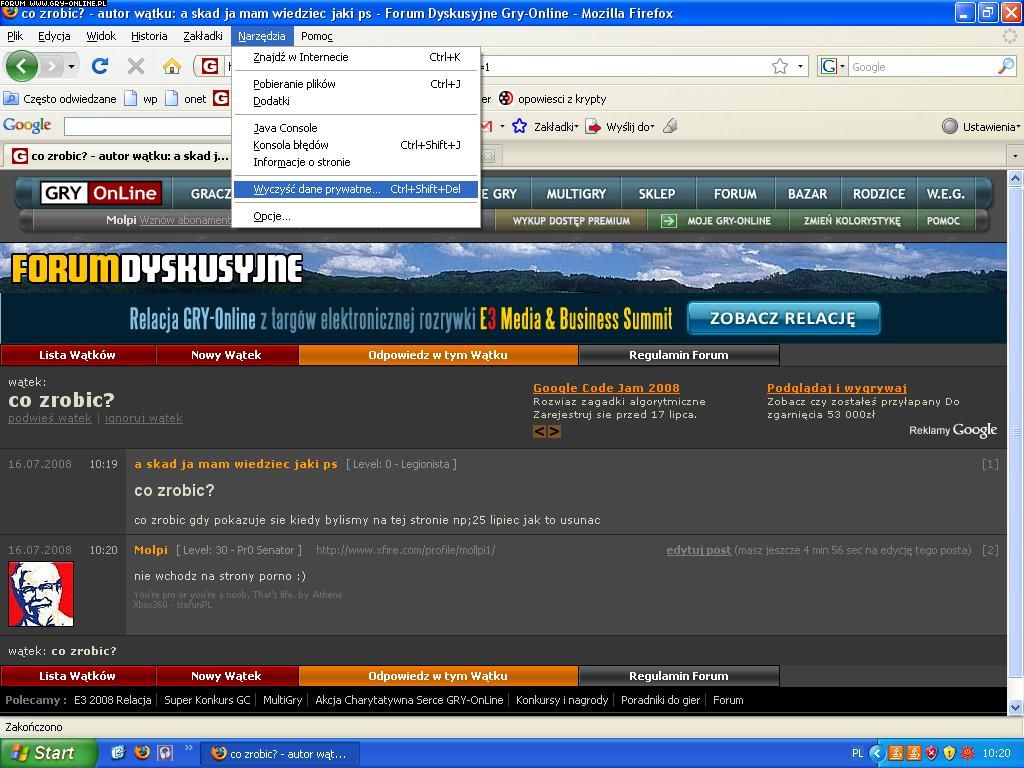
Task: Click the Stop loading X icon
Action: pos(136,66)
